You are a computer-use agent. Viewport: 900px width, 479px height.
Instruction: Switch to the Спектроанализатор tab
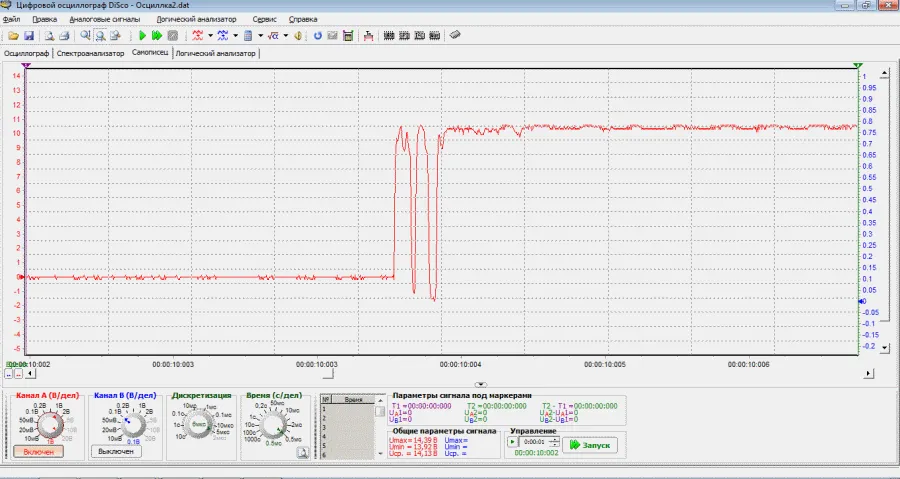(x=90, y=53)
